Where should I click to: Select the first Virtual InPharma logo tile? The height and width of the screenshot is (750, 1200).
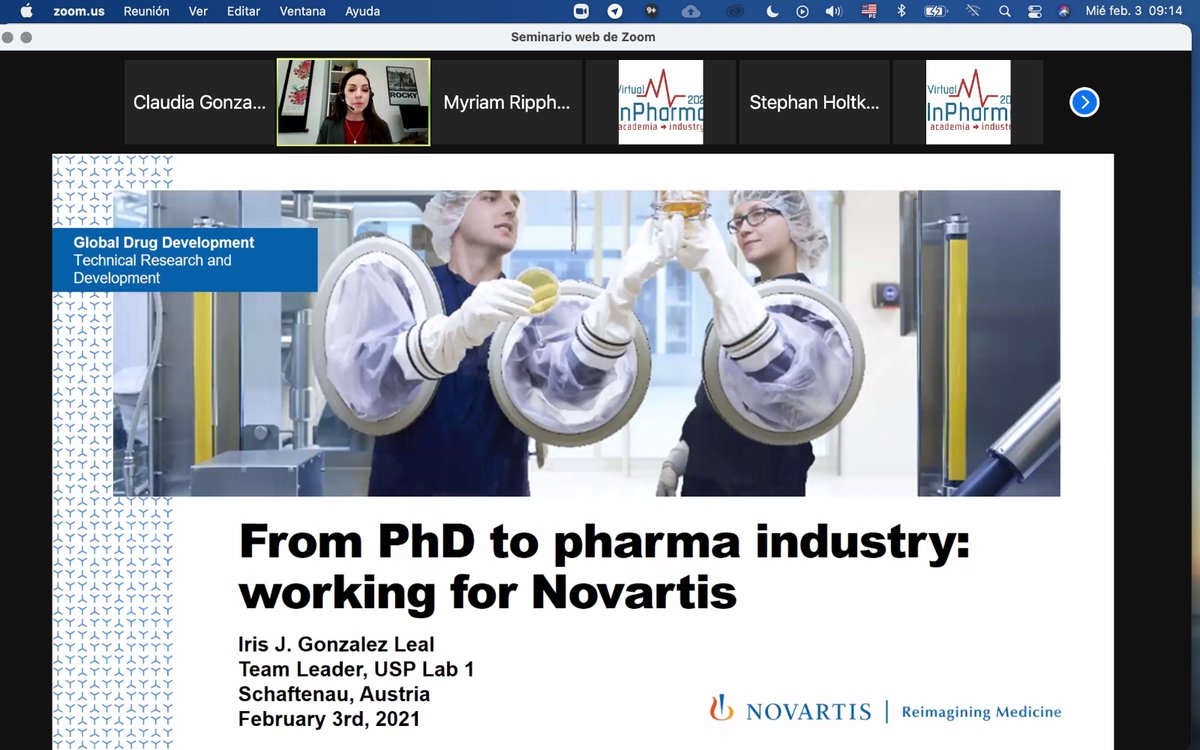(x=660, y=102)
